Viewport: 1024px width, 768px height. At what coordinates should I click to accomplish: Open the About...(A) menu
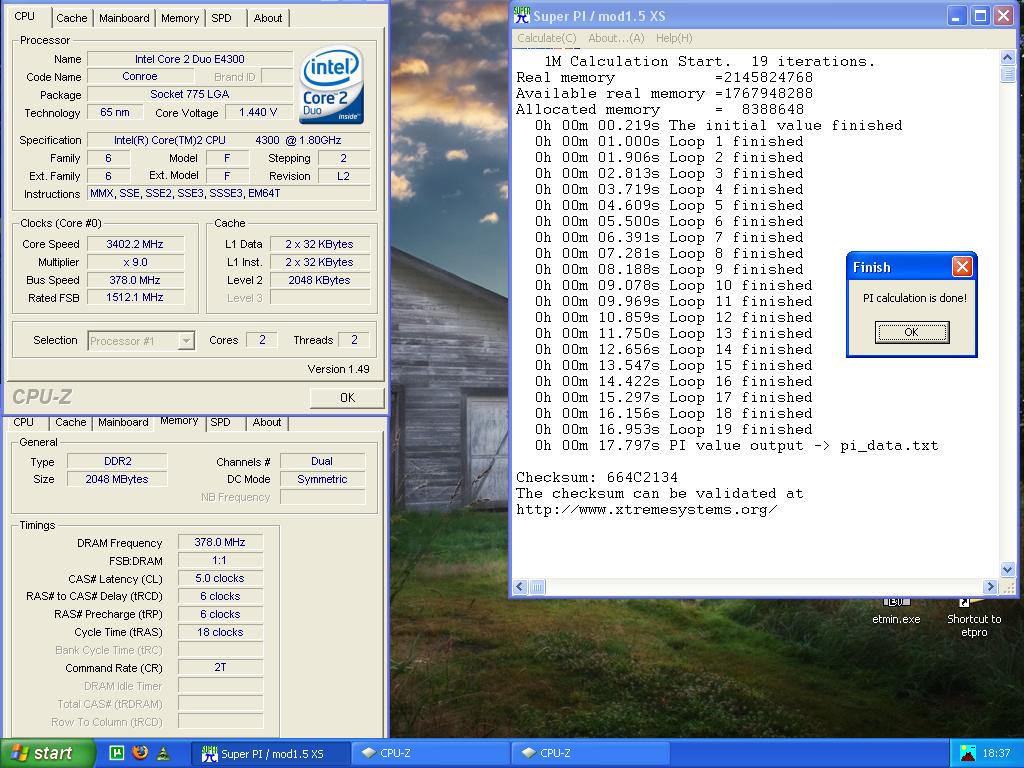pos(616,38)
